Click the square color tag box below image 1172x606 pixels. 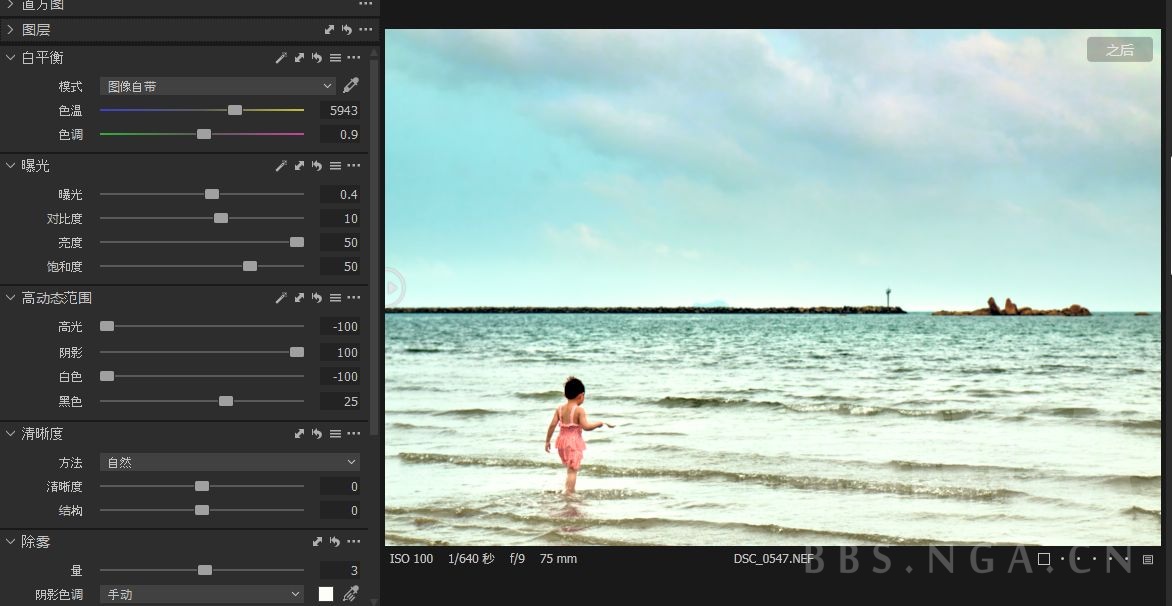point(1044,559)
